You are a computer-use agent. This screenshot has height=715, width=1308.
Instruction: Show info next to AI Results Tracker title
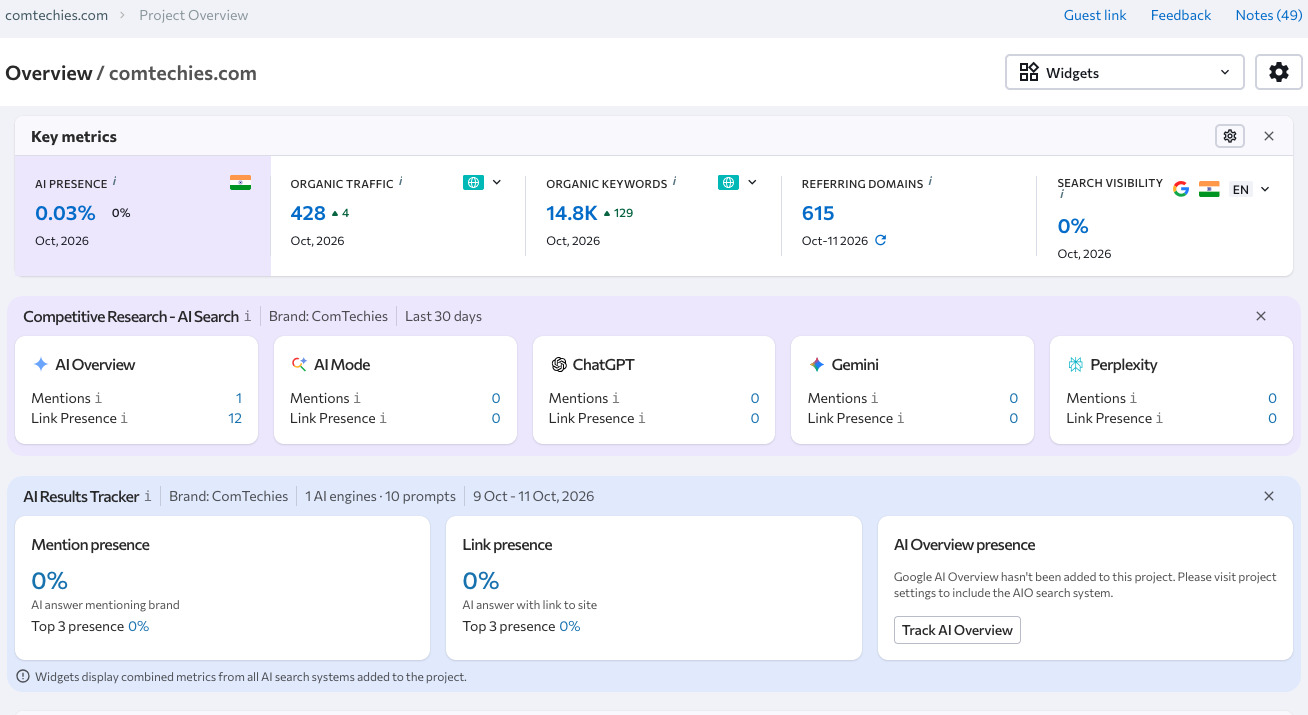coord(148,497)
